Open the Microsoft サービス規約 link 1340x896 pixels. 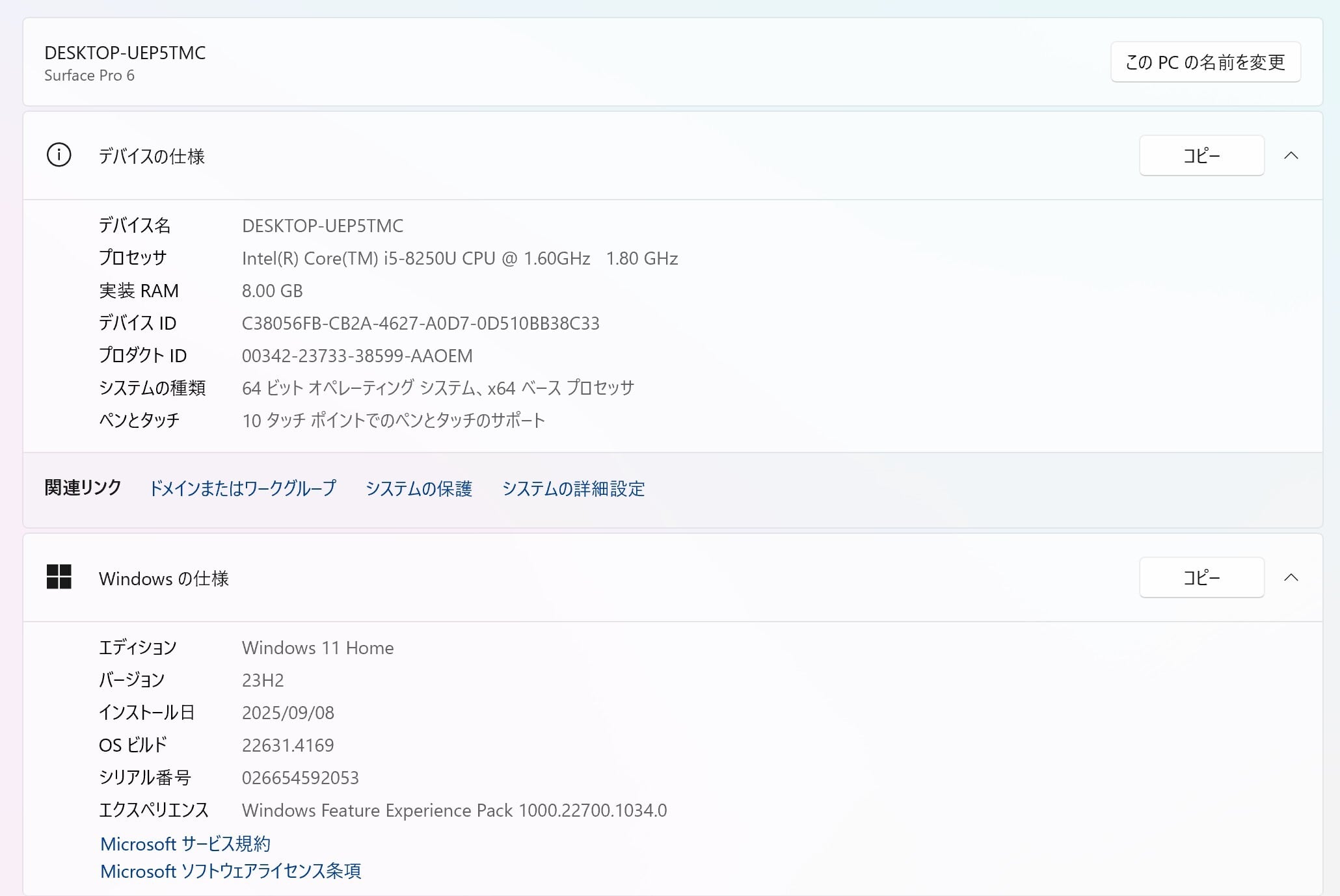185,844
